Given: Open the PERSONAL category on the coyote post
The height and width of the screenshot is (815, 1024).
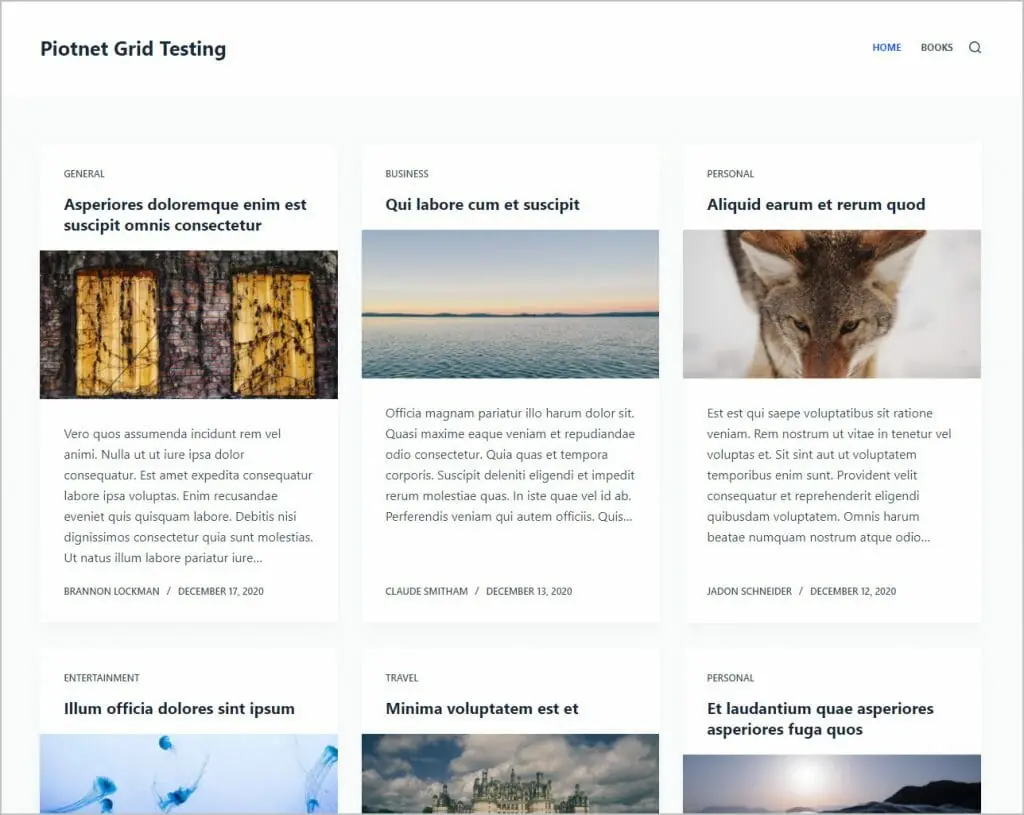Looking at the screenshot, I should [731, 173].
